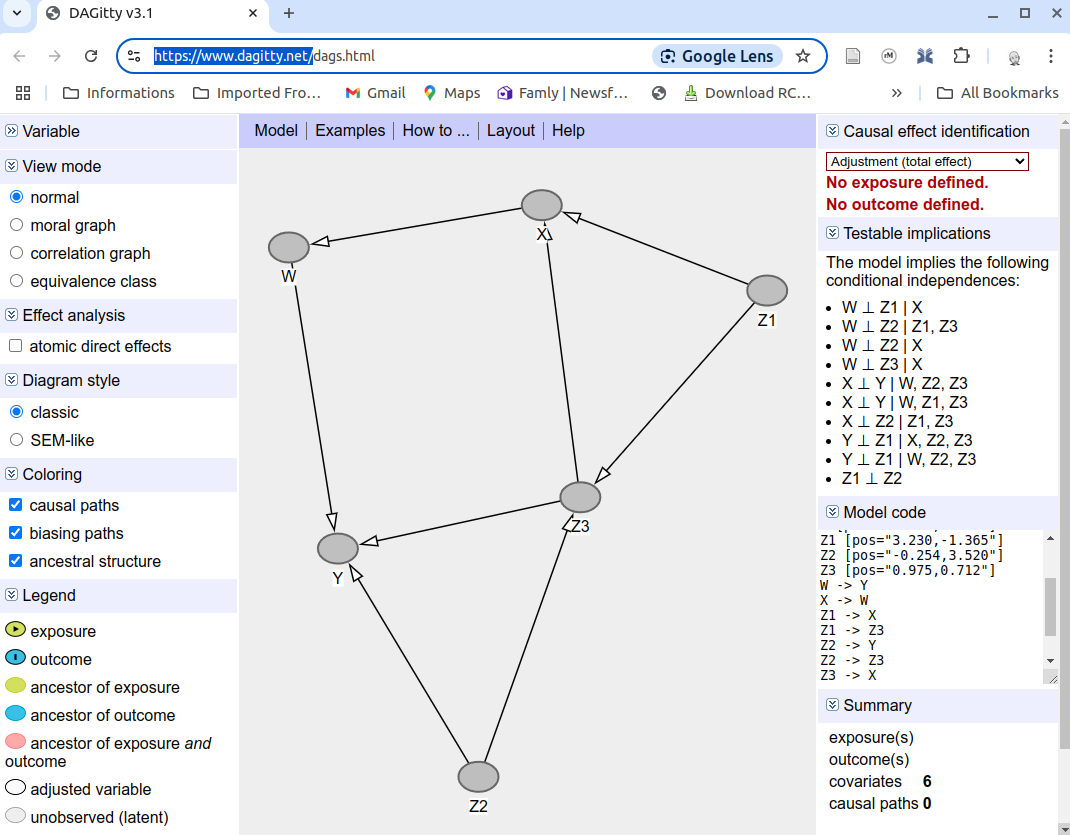Open the Examples menu
Viewport: 1070px width, 835px height.
(x=350, y=131)
